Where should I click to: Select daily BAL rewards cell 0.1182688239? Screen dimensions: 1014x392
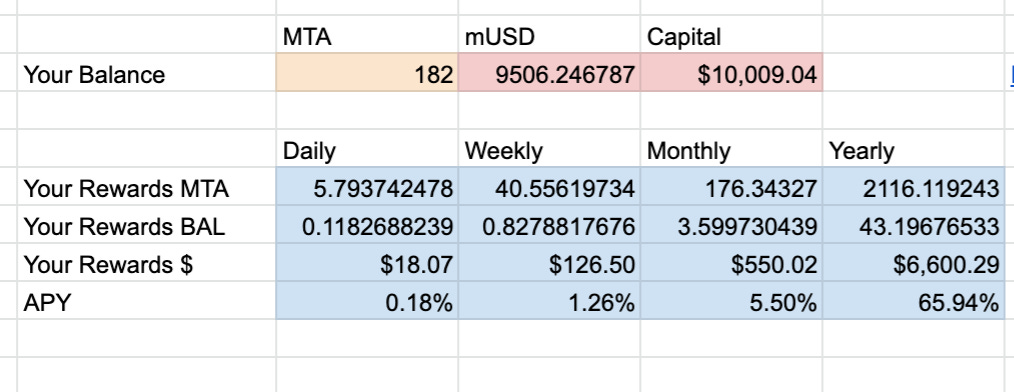tap(367, 225)
